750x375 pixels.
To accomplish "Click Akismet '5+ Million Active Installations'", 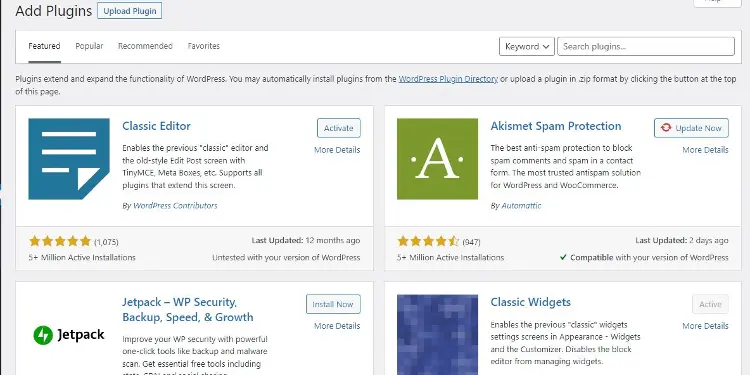I will 451,257.
